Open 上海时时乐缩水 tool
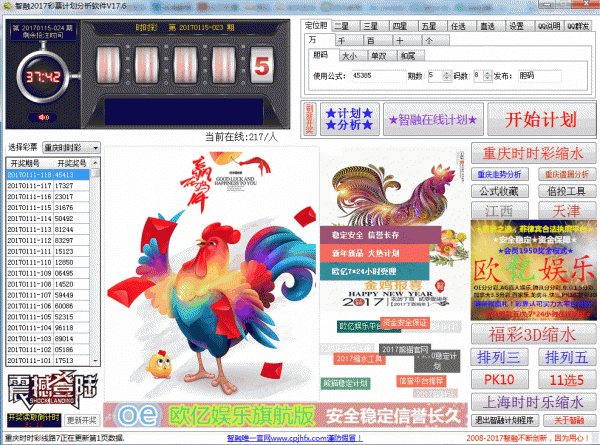 (533, 402)
